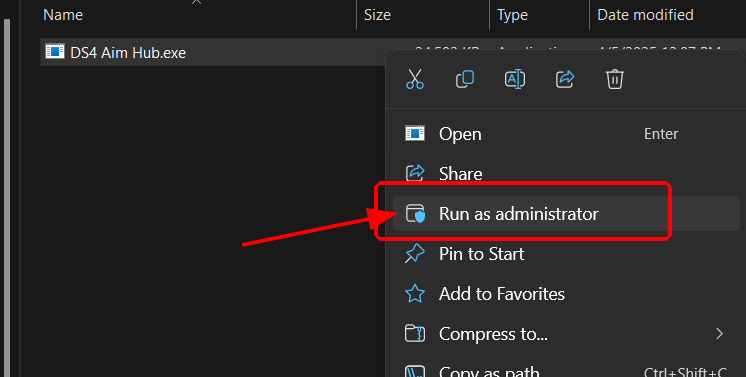746x377 pixels.
Task: Click the vertical scrollbar at the window's left edge
Action: pos(7,198)
